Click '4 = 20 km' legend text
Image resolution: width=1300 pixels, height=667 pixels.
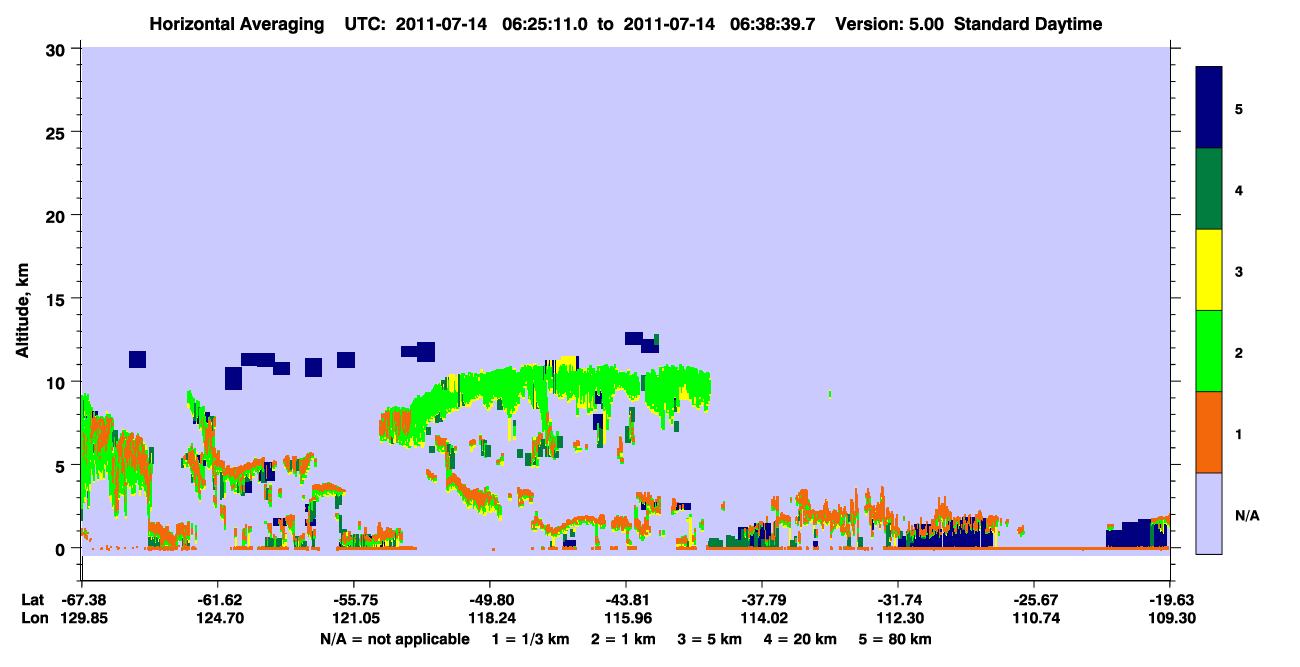[x=802, y=639]
